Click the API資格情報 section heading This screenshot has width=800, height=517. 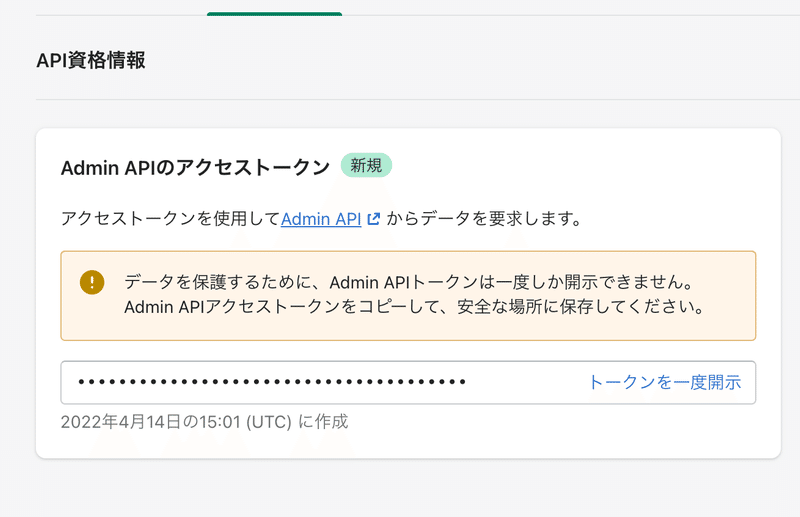point(91,60)
